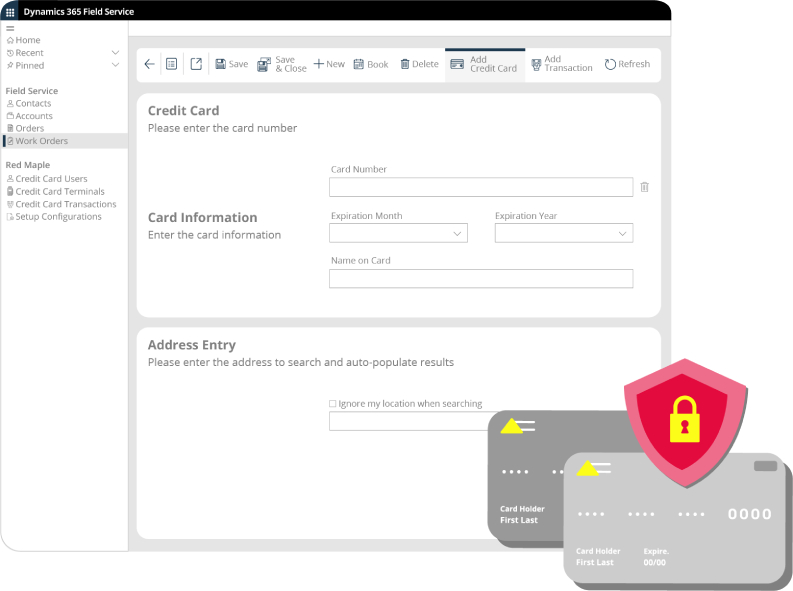
Task: Click the Delete button label
Action: point(425,64)
